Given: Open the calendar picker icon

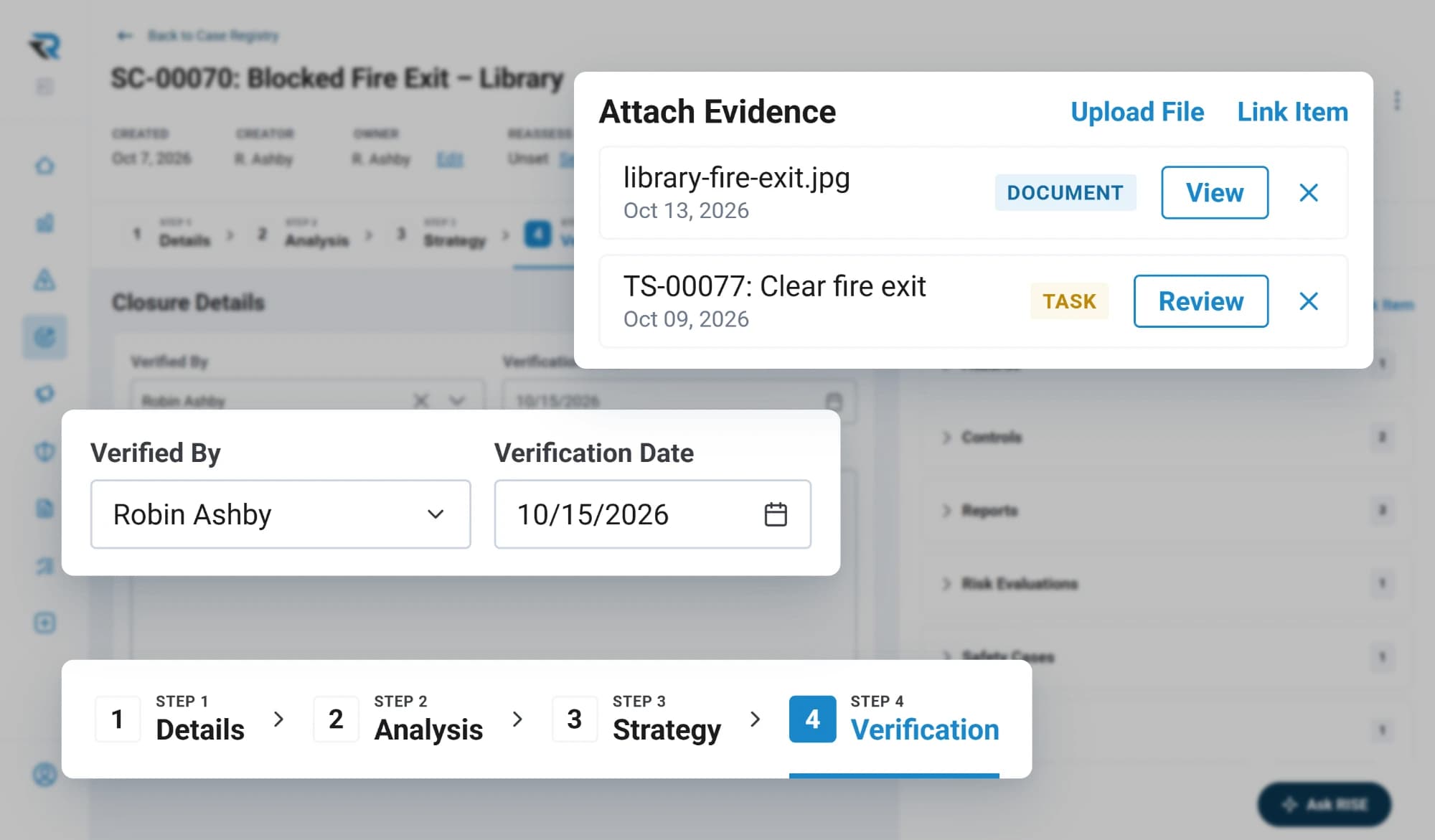Looking at the screenshot, I should [776, 514].
